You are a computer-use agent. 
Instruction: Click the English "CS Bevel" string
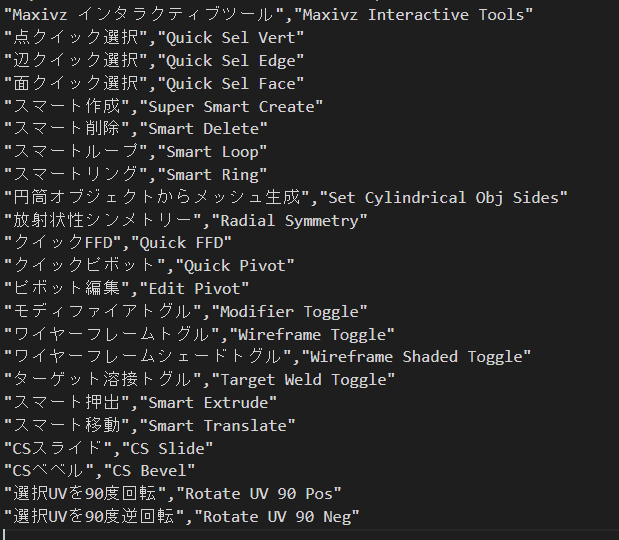[x=149, y=471]
